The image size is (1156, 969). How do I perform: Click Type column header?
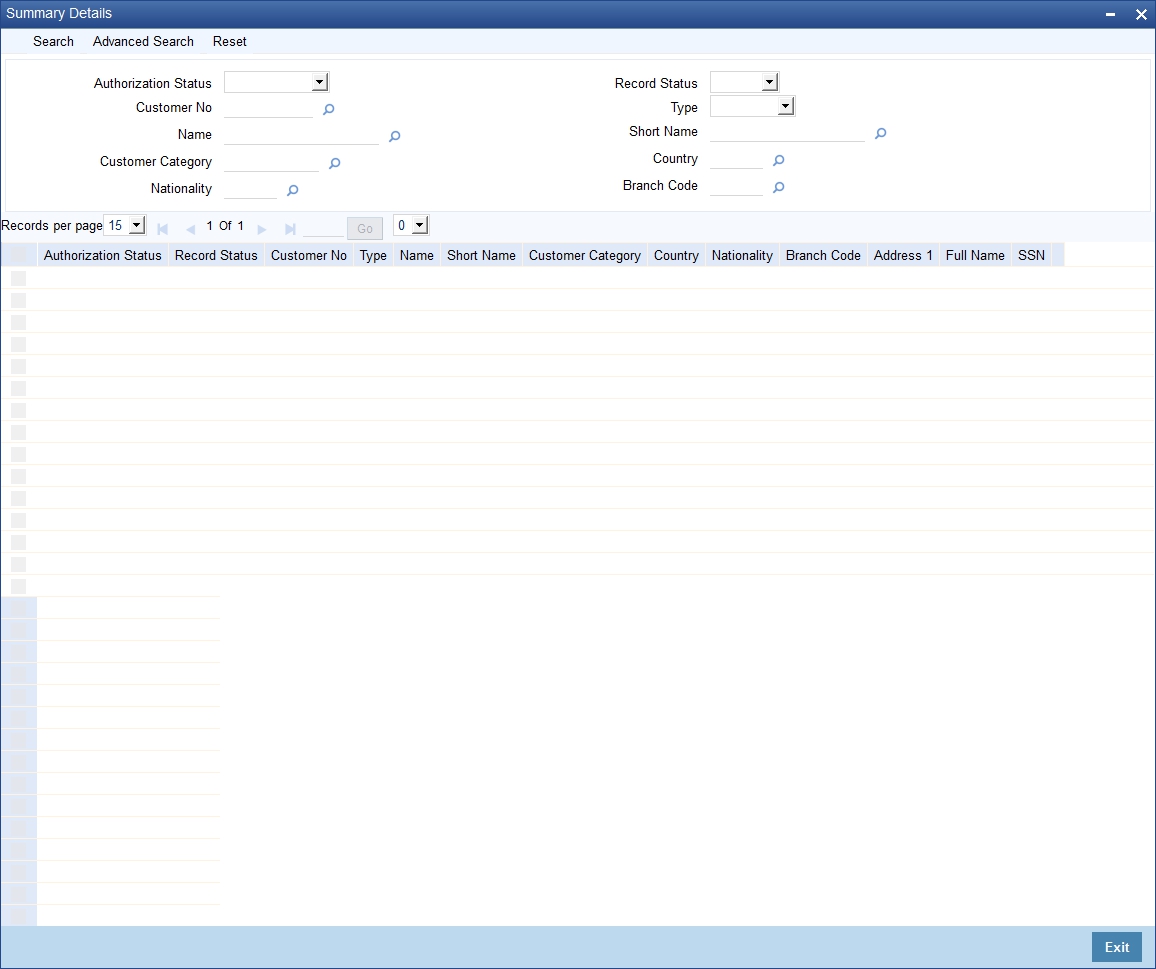click(x=373, y=255)
